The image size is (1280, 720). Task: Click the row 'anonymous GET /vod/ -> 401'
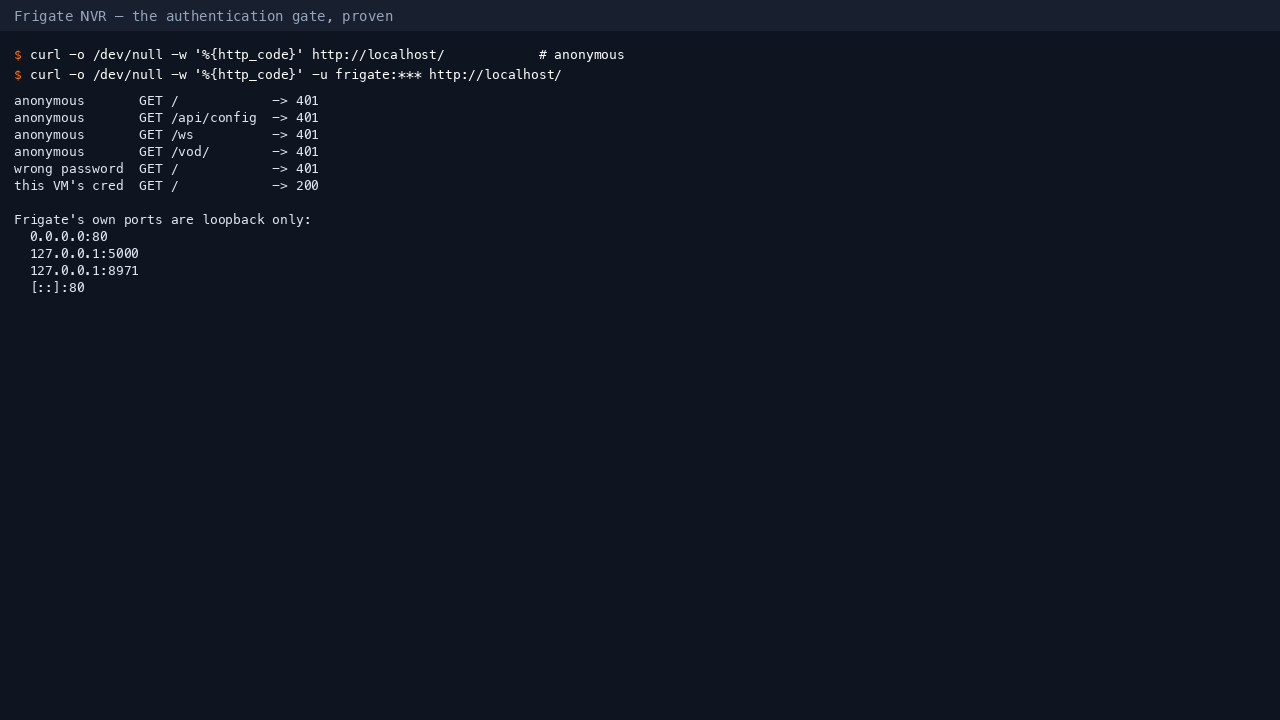point(166,152)
